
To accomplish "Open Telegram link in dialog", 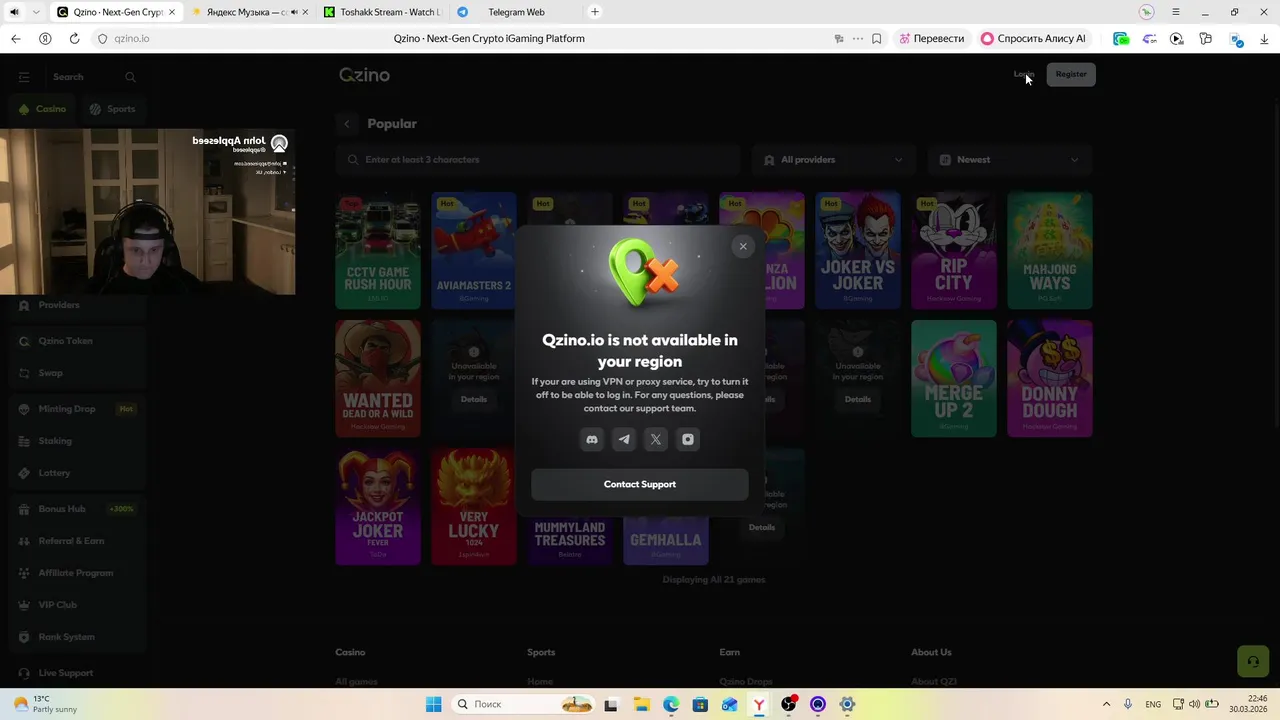I will [624, 439].
